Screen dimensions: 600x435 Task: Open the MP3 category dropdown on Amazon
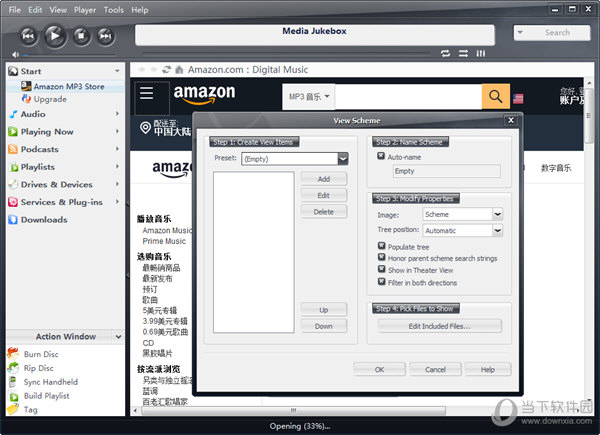308,97
